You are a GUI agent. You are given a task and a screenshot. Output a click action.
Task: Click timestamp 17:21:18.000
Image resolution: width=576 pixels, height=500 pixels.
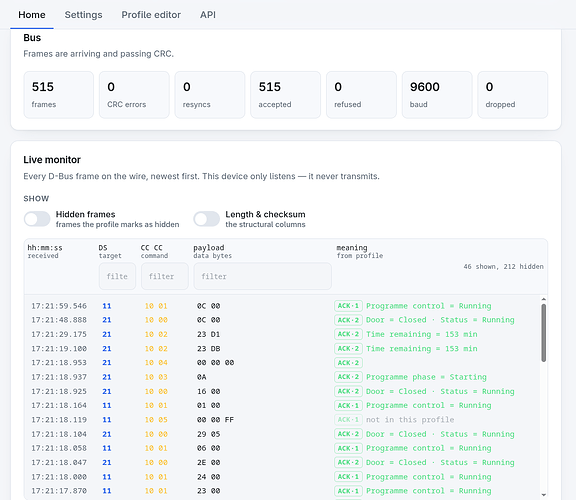click(x=59, y=476)
